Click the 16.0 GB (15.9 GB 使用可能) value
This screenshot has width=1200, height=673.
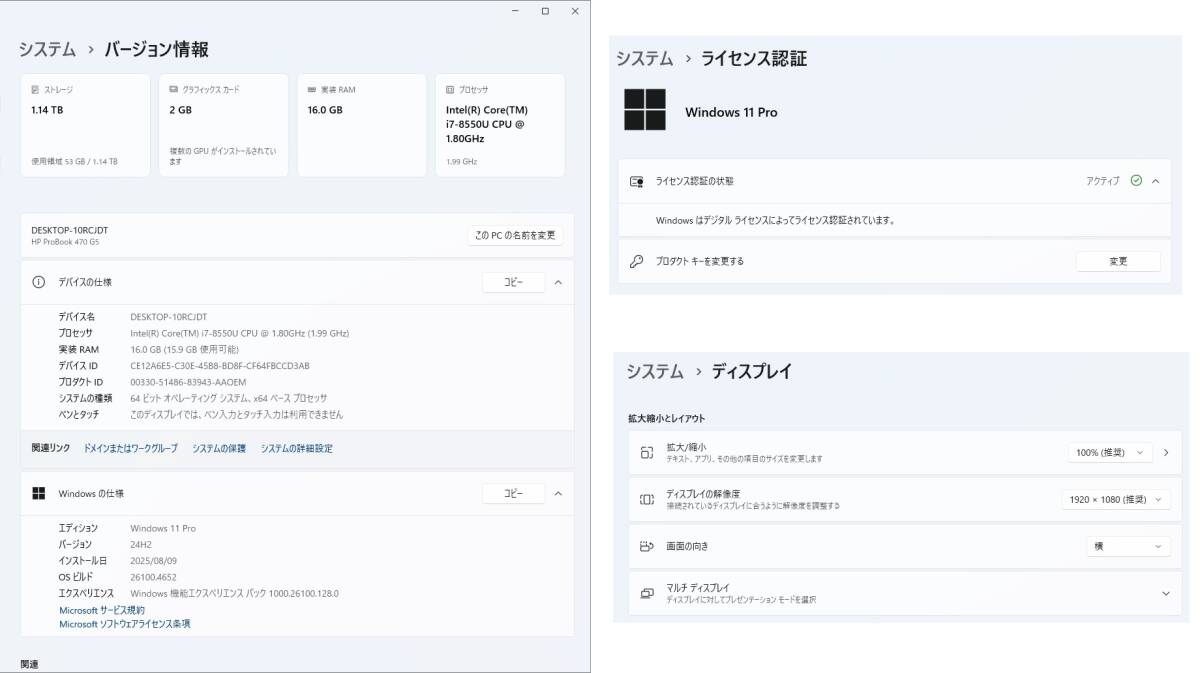(184, 349)
